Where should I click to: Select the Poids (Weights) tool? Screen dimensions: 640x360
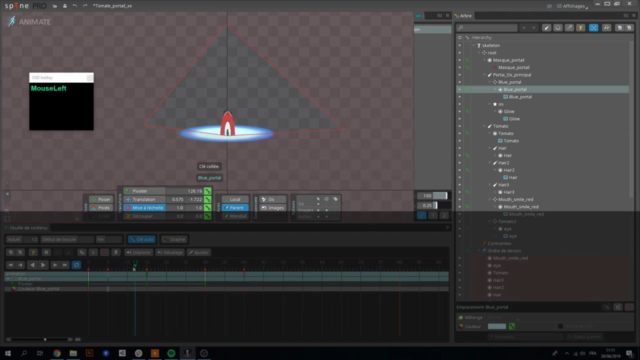[101, 208]
